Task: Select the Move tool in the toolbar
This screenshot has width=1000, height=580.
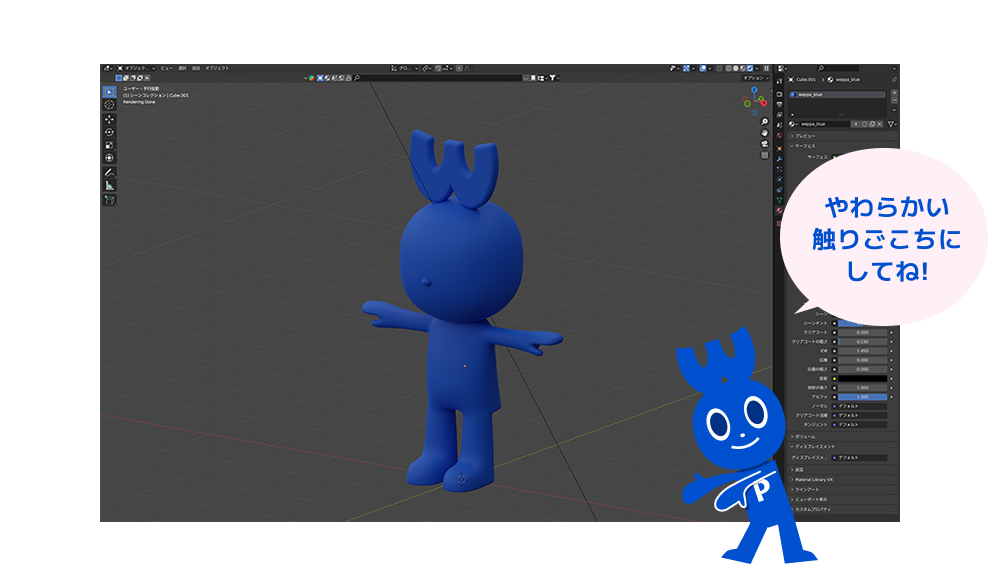Action: (109, 119)
